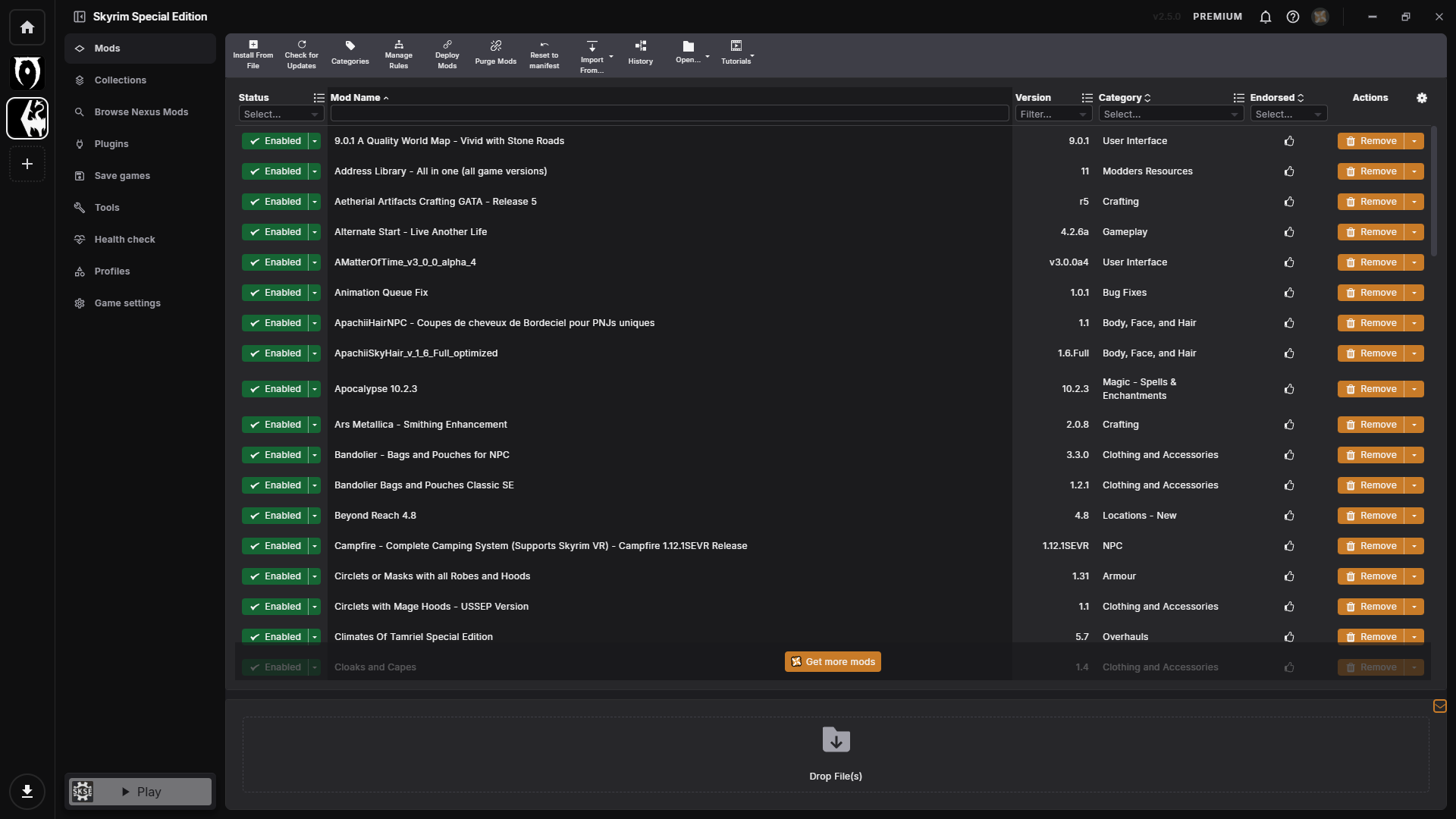Remove Circlets or Masks with all Robes

coord(1371,576)
